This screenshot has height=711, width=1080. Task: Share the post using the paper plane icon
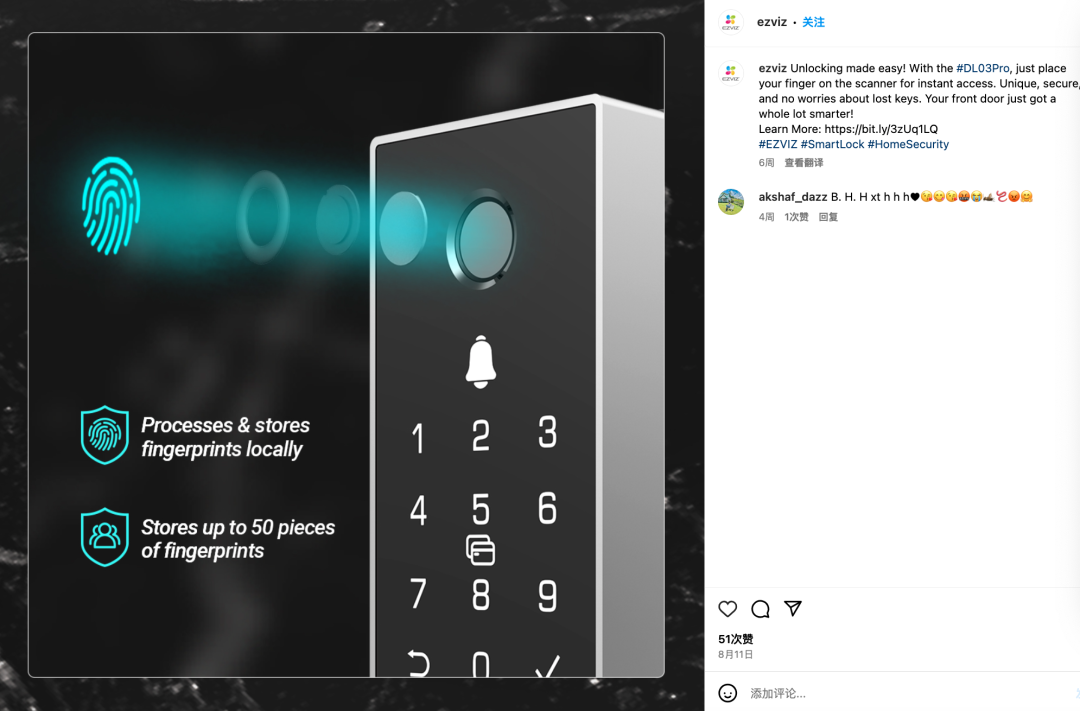pos(793,608)
